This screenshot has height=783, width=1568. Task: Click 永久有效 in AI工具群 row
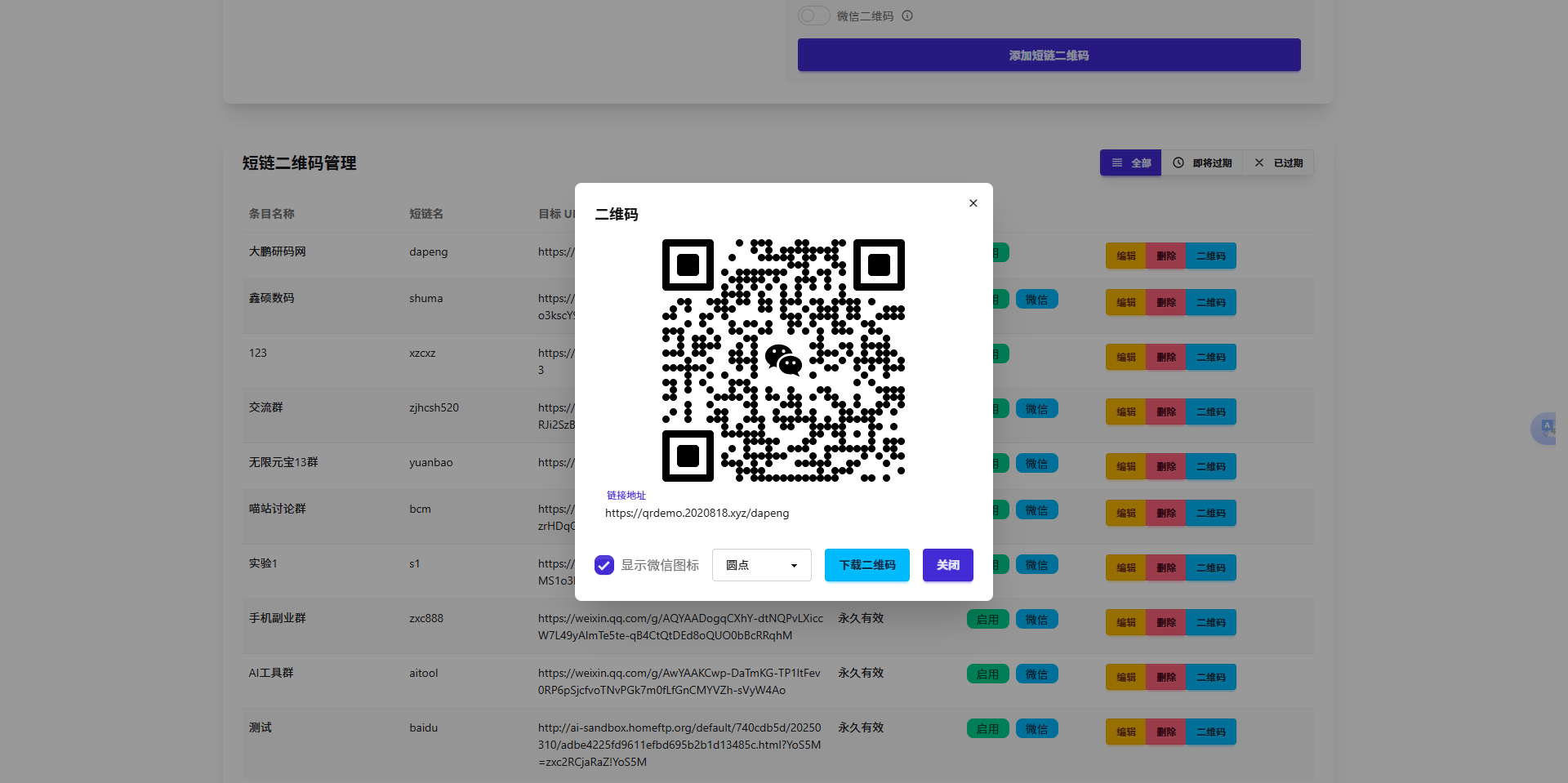tap(861, 673)
